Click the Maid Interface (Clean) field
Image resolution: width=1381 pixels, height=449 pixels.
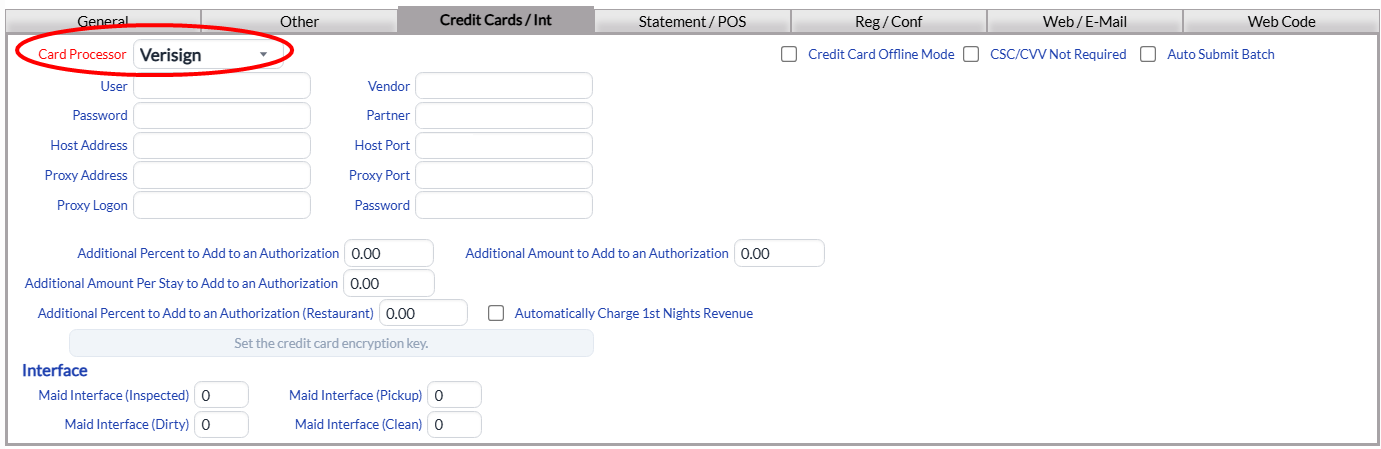point(454,425)
